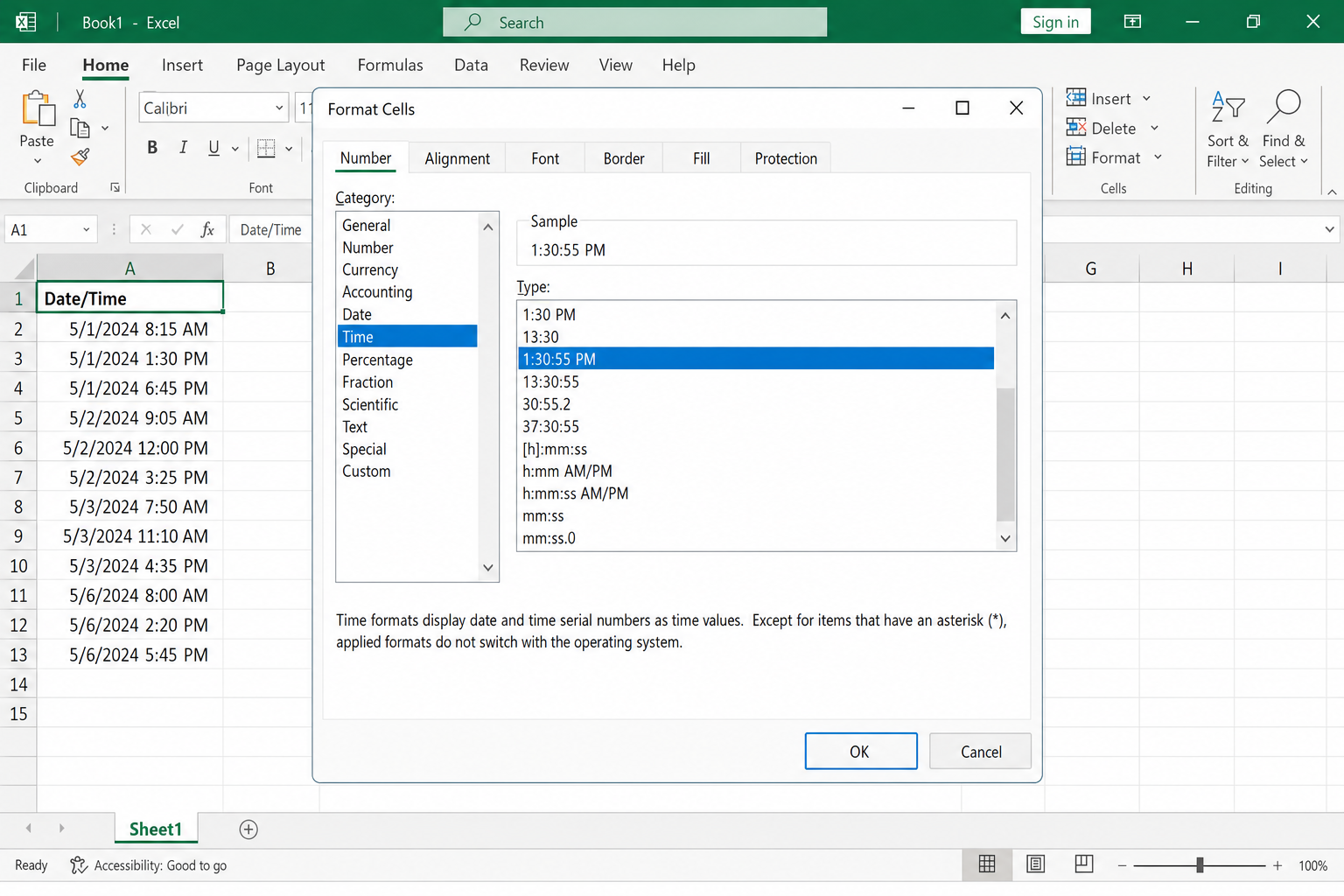Click the zoom in plus icon
The height and width of the screenshot is (896, 1344).
1277,865
